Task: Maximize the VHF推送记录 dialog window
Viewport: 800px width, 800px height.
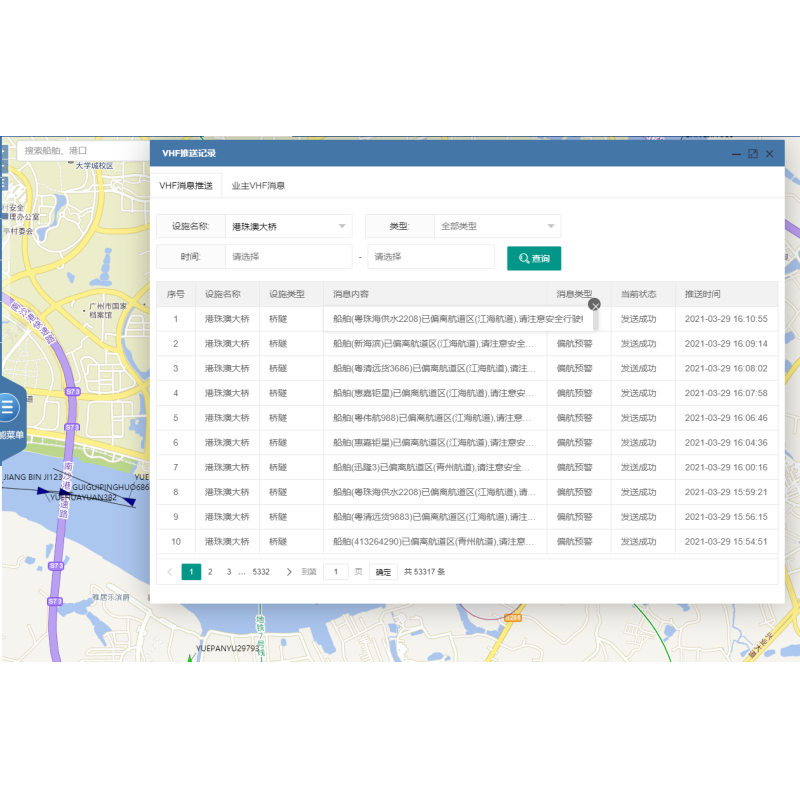Action: coord(753,154)
